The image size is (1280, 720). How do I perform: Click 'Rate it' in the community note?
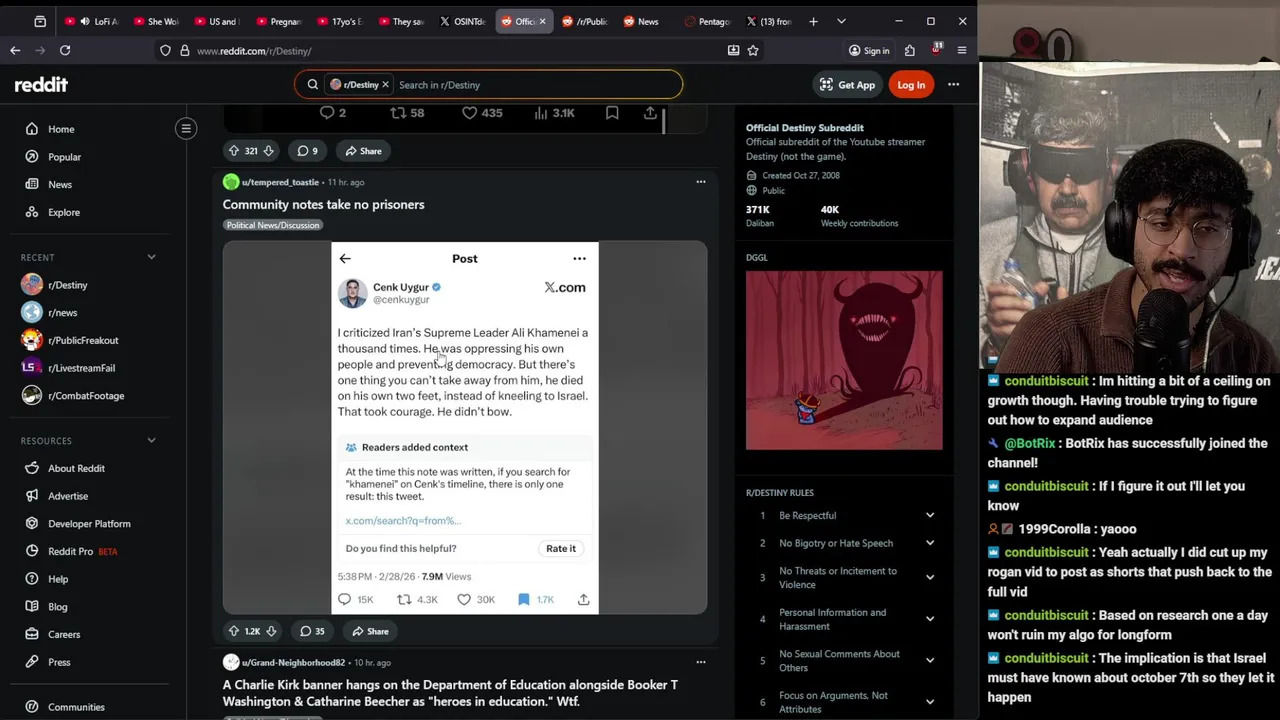pyautogui.click(x=561, y=548)
